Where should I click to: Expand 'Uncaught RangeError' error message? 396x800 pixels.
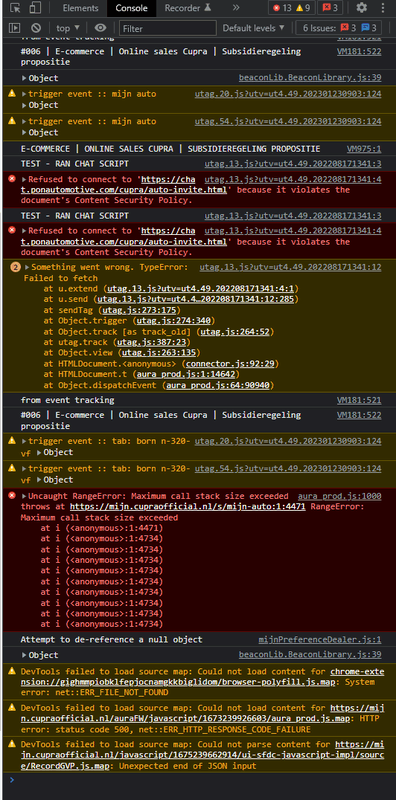pos(24,496)
